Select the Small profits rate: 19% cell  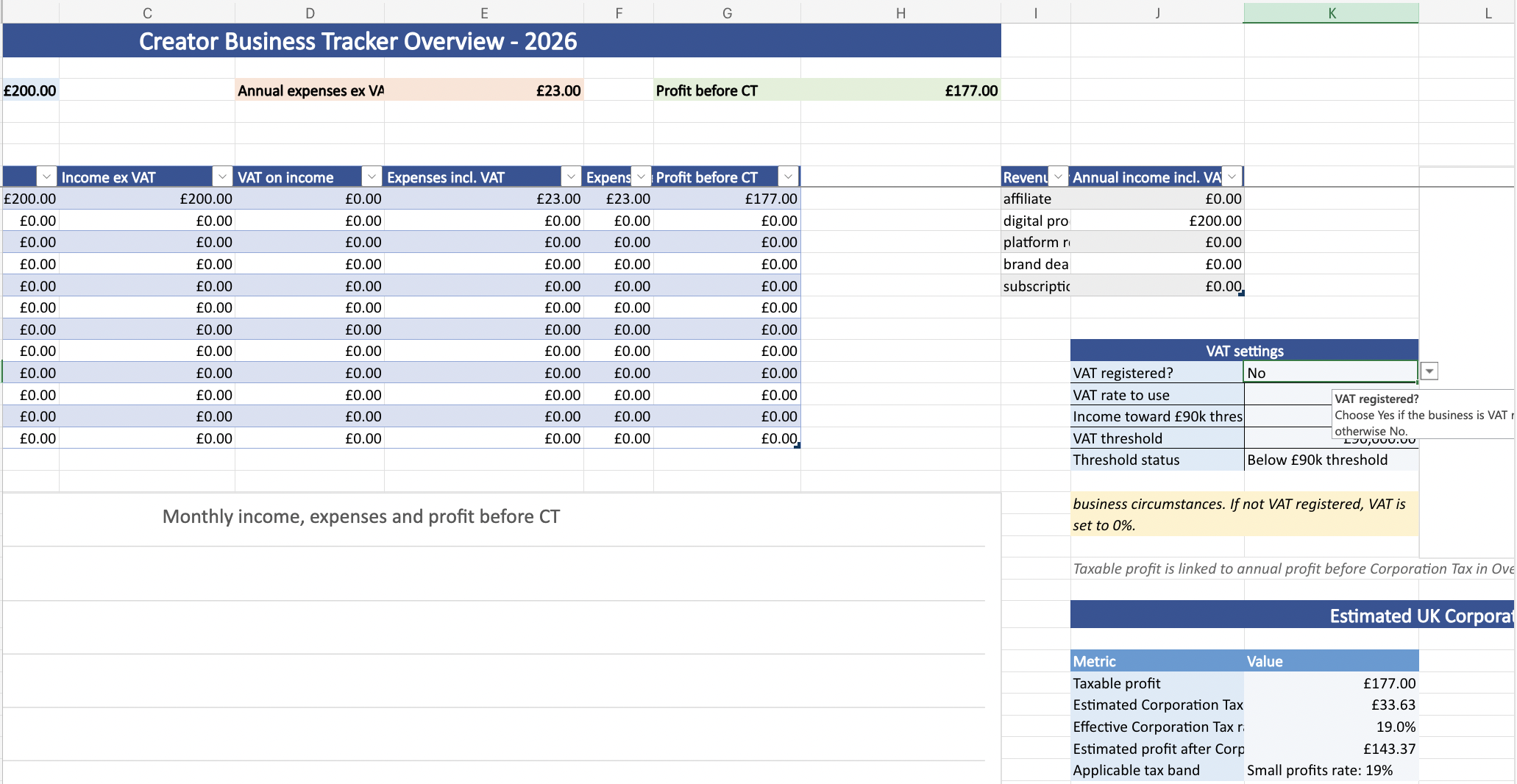pos(1332,770)
